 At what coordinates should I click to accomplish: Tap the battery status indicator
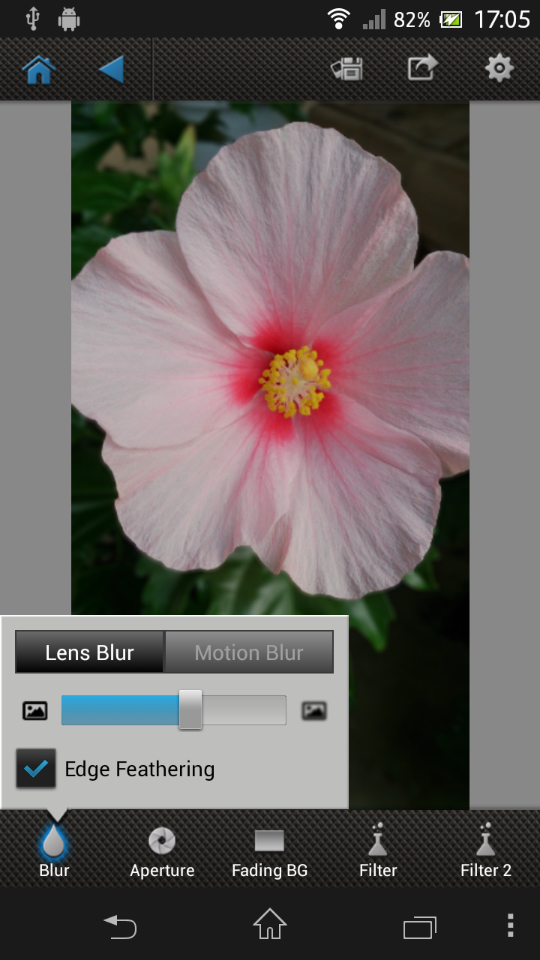[451, 20]
